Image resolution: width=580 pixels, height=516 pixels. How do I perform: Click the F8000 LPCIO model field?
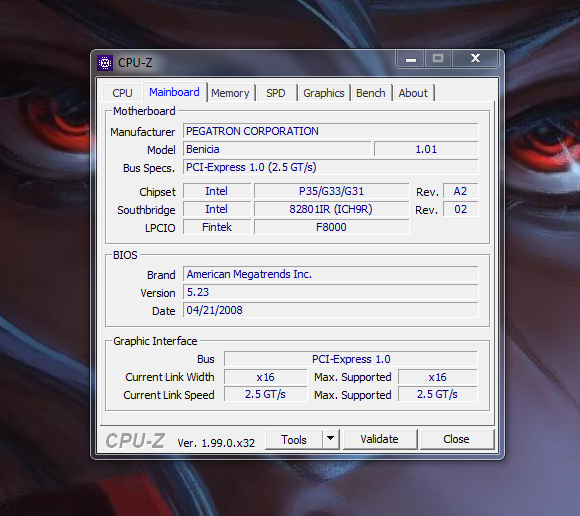pyautogui.click(x=331, y=227)
